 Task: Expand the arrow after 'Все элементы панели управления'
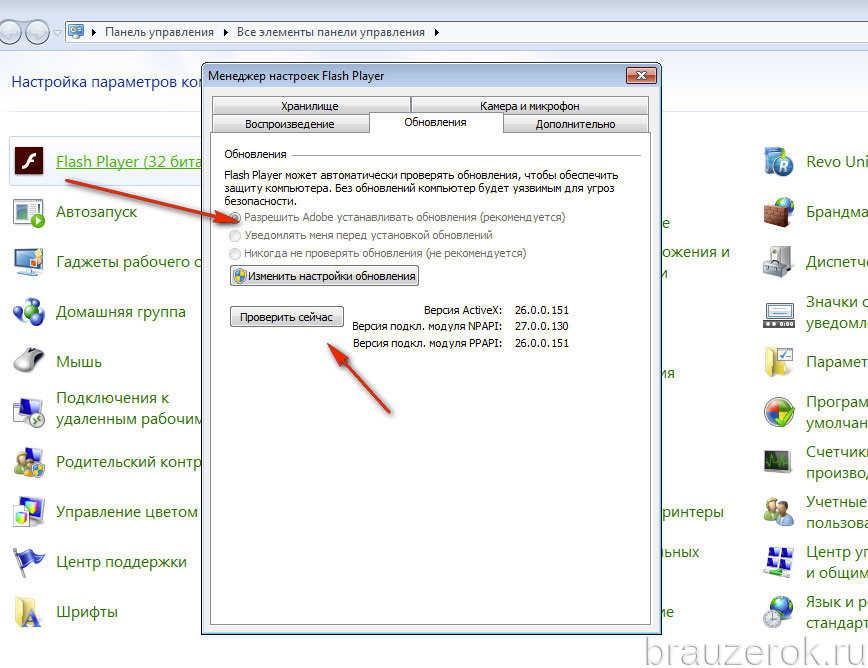point(437,32)
